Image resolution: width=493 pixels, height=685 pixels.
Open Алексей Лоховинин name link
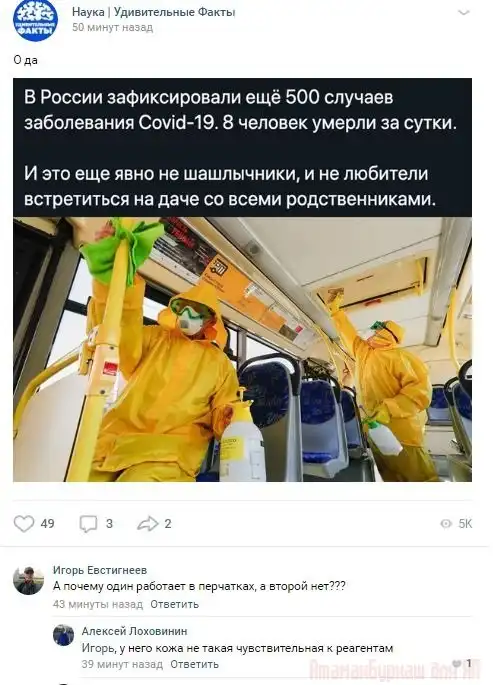click(x=134, y=631)
